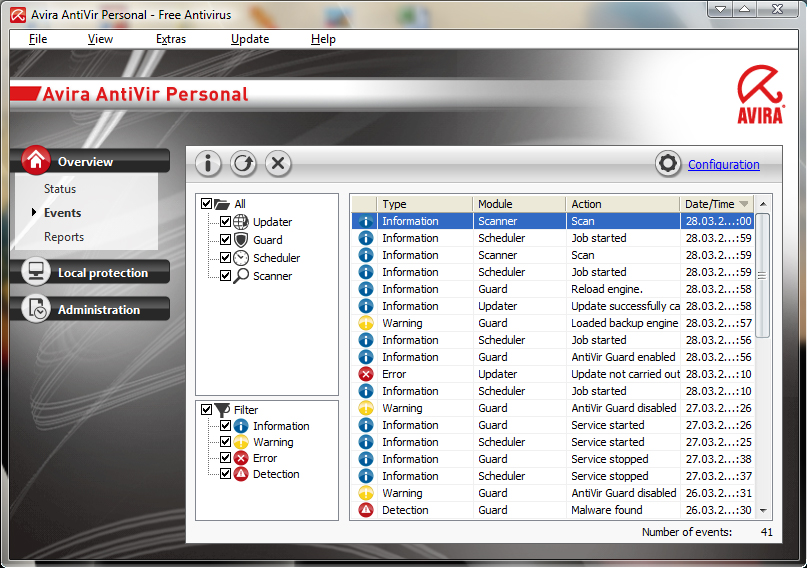
Task: Expand the Local protection section
Action: (102, 273)
